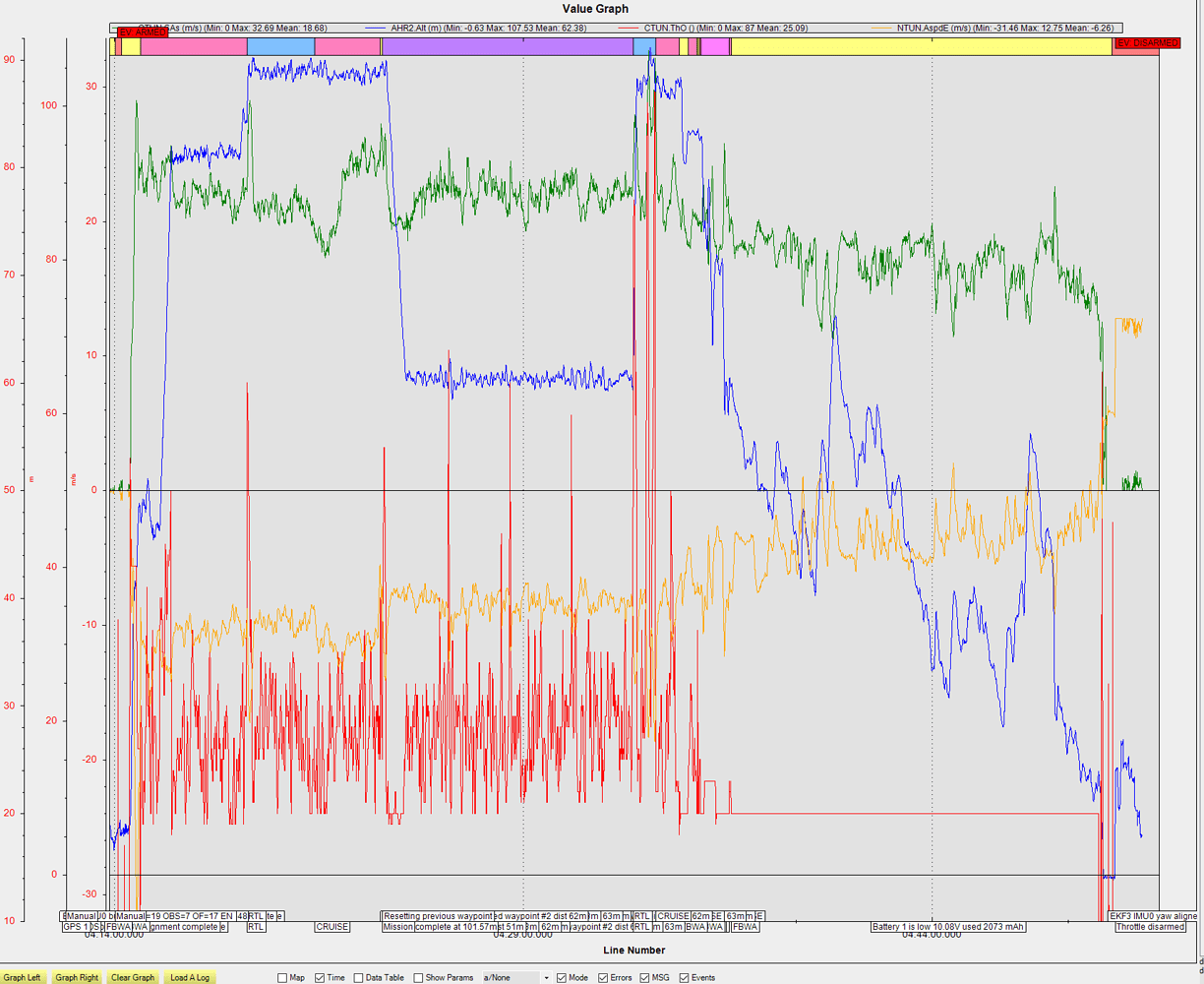Turn off the Events checkbox
Viewport: 1204px width, 984px height.
pos(685,978)
